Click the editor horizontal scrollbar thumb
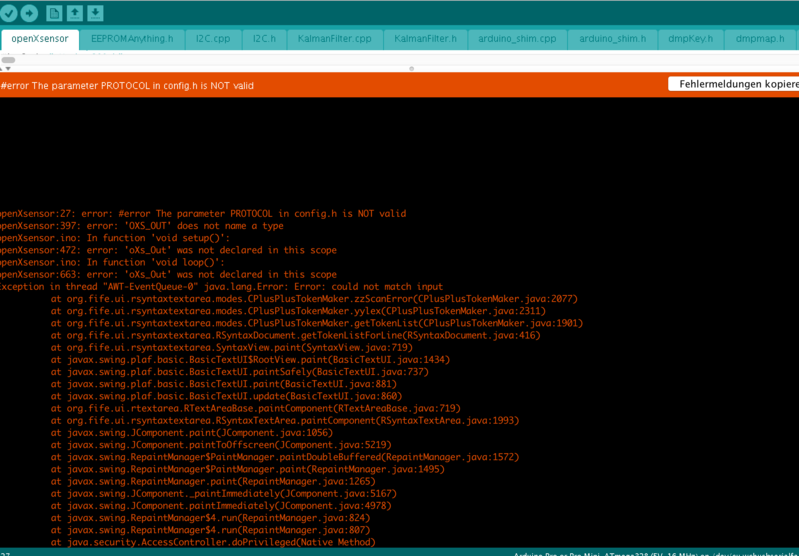Viewport: 799px width, 556px height. coord(8,60)
